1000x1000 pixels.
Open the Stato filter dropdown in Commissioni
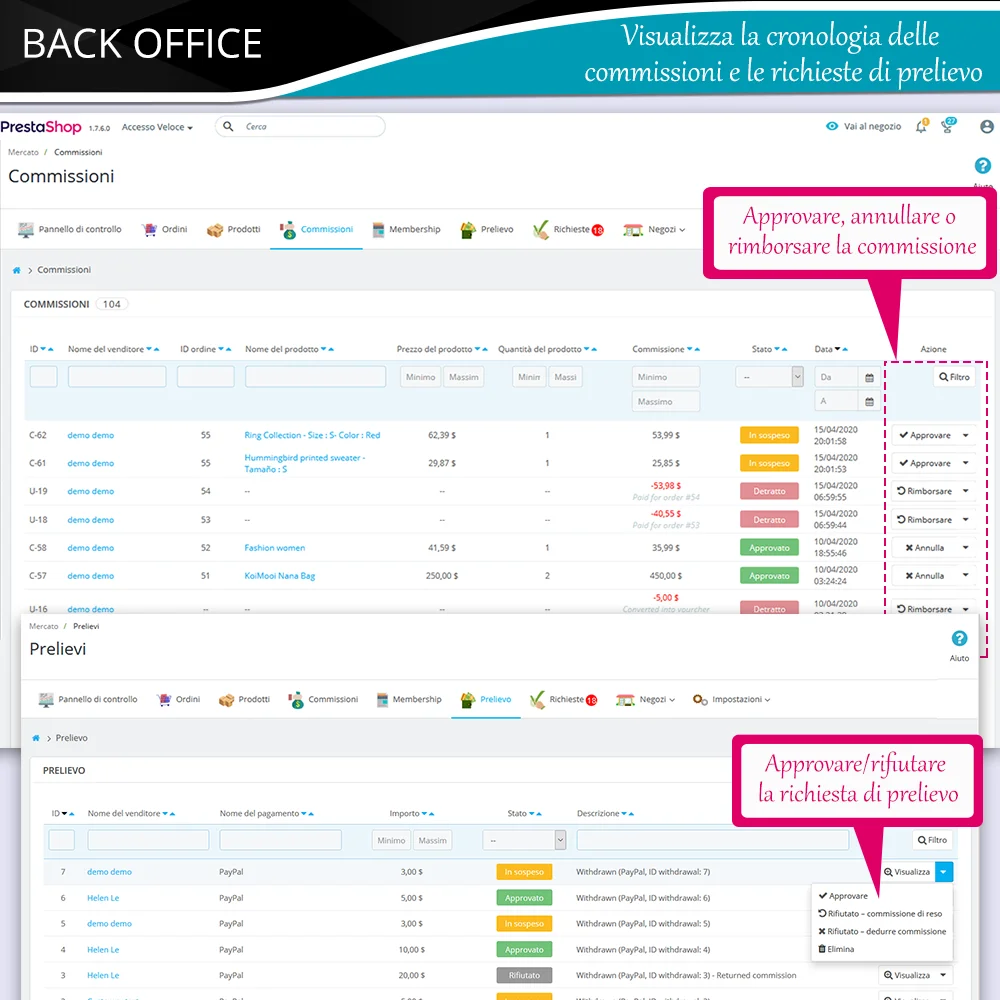[x=769, y=377]
